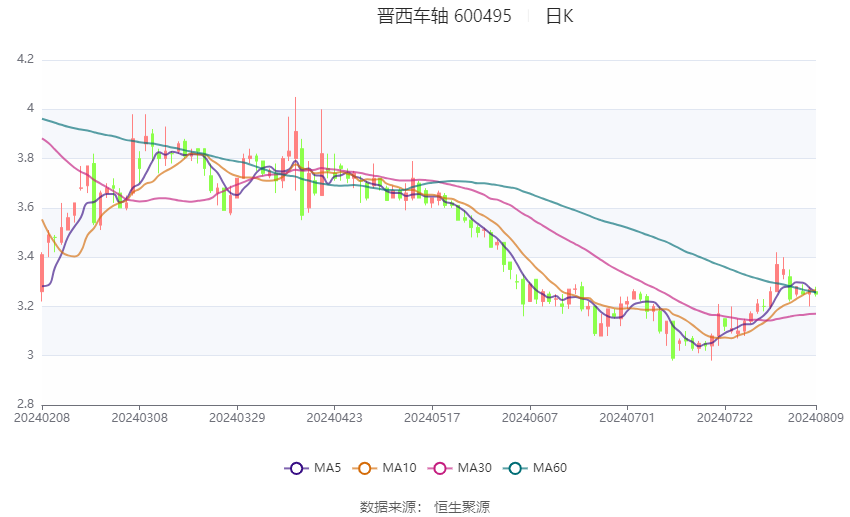850x517 pixels.
Task: Click the y-axis value 3.4
Action: pos(25,256)
